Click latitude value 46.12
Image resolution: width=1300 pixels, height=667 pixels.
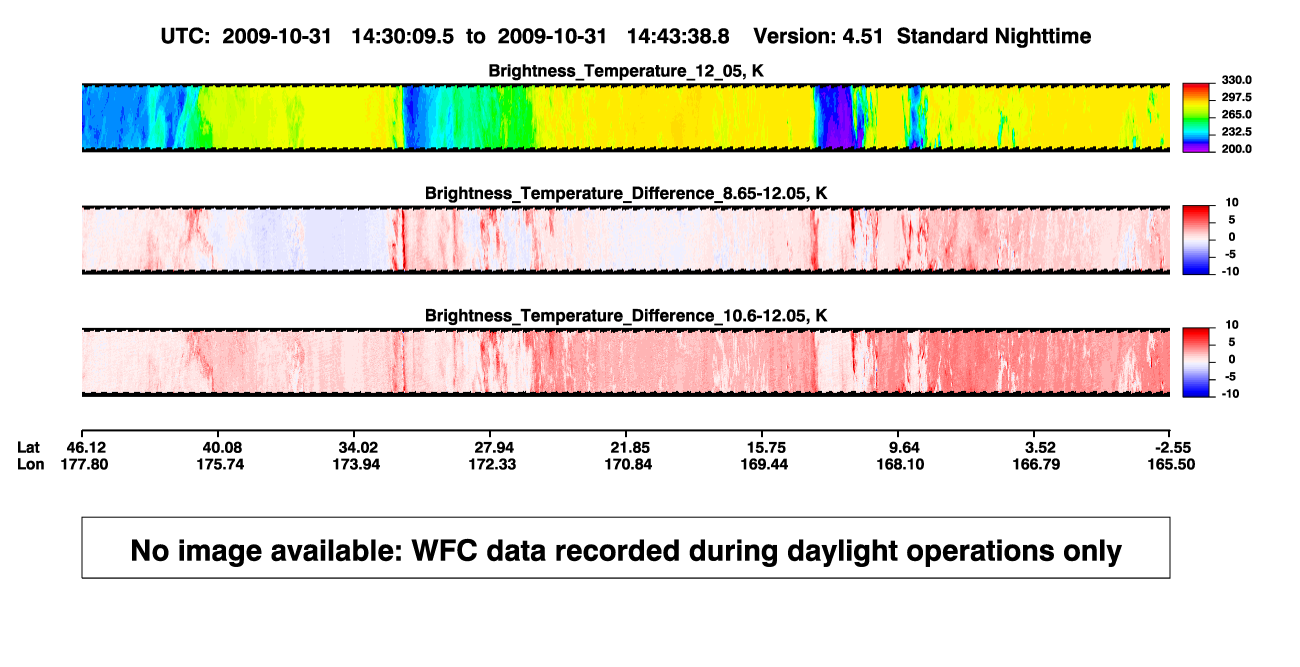coord(87,447)
